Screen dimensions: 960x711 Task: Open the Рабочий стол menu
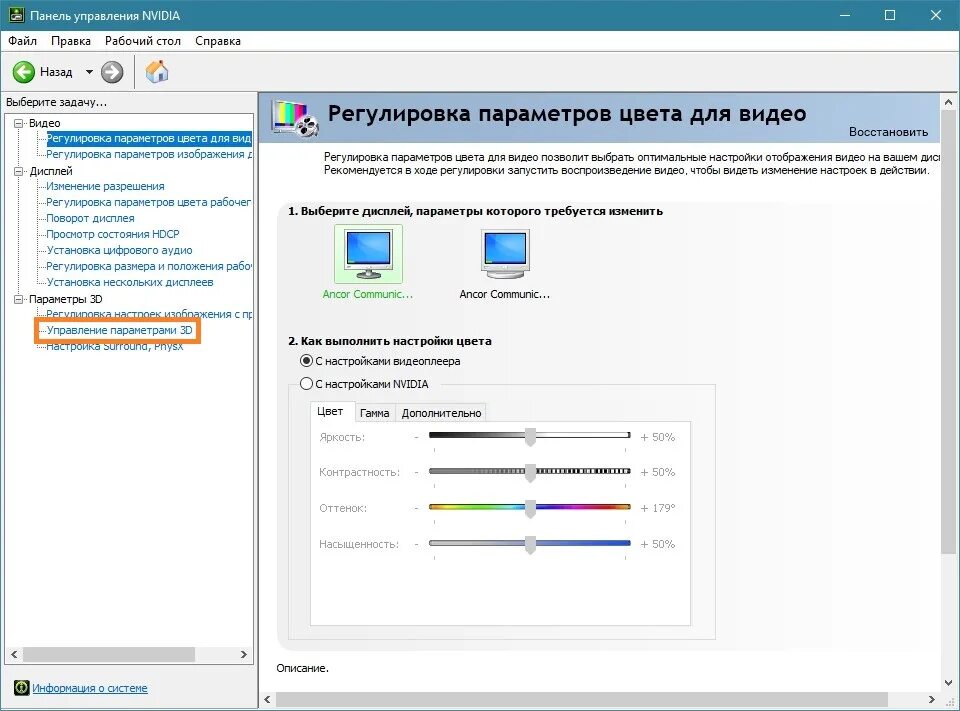pos(143,41)
